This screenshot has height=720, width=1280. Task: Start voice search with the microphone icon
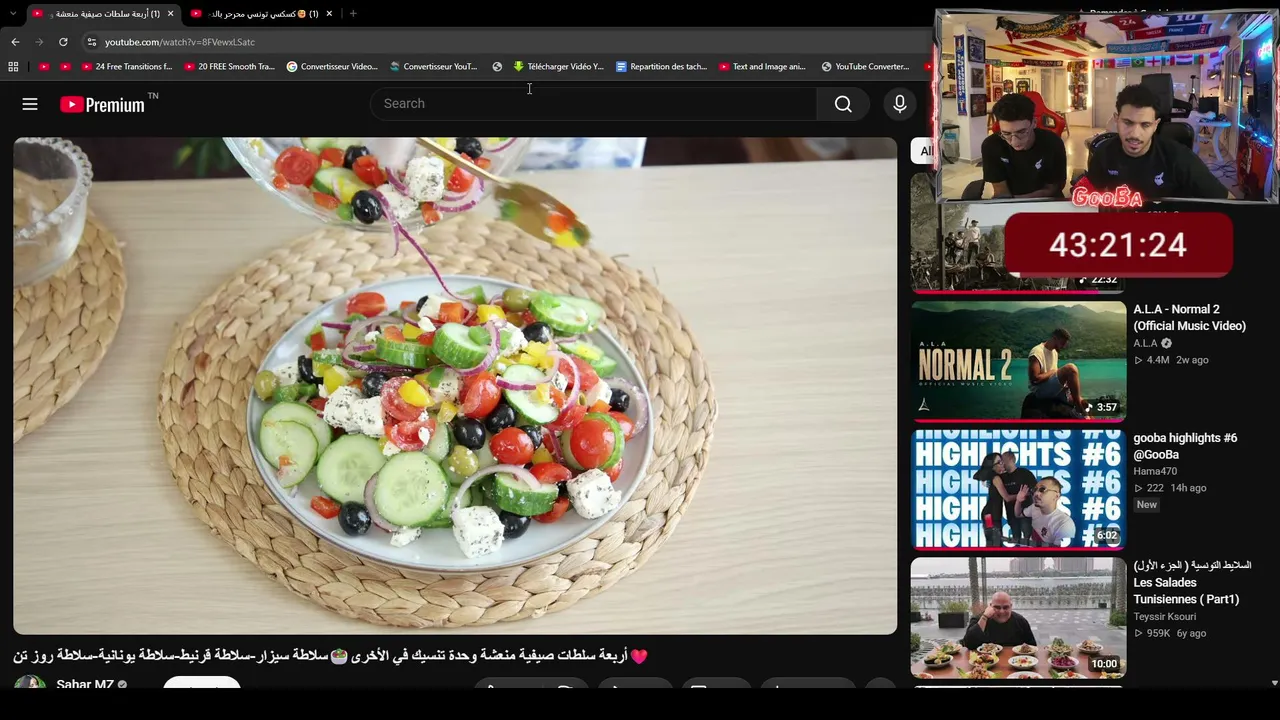(900, 104)
